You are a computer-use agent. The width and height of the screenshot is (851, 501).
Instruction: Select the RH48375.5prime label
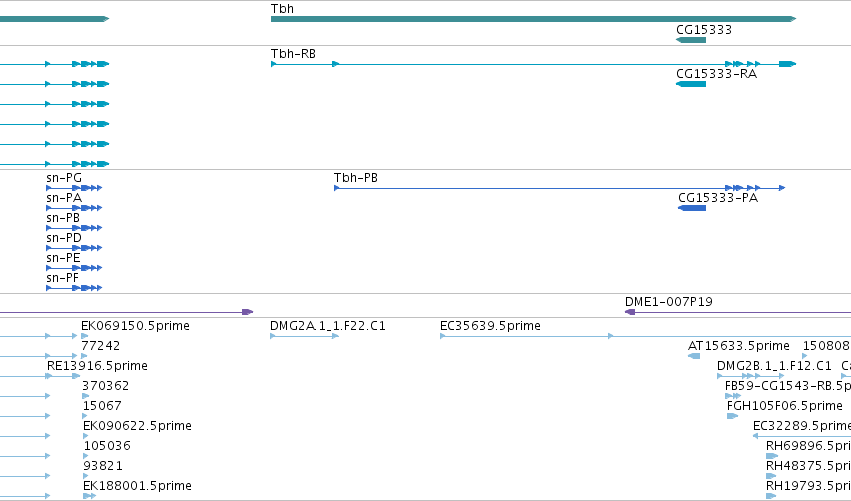pos(808,466)
